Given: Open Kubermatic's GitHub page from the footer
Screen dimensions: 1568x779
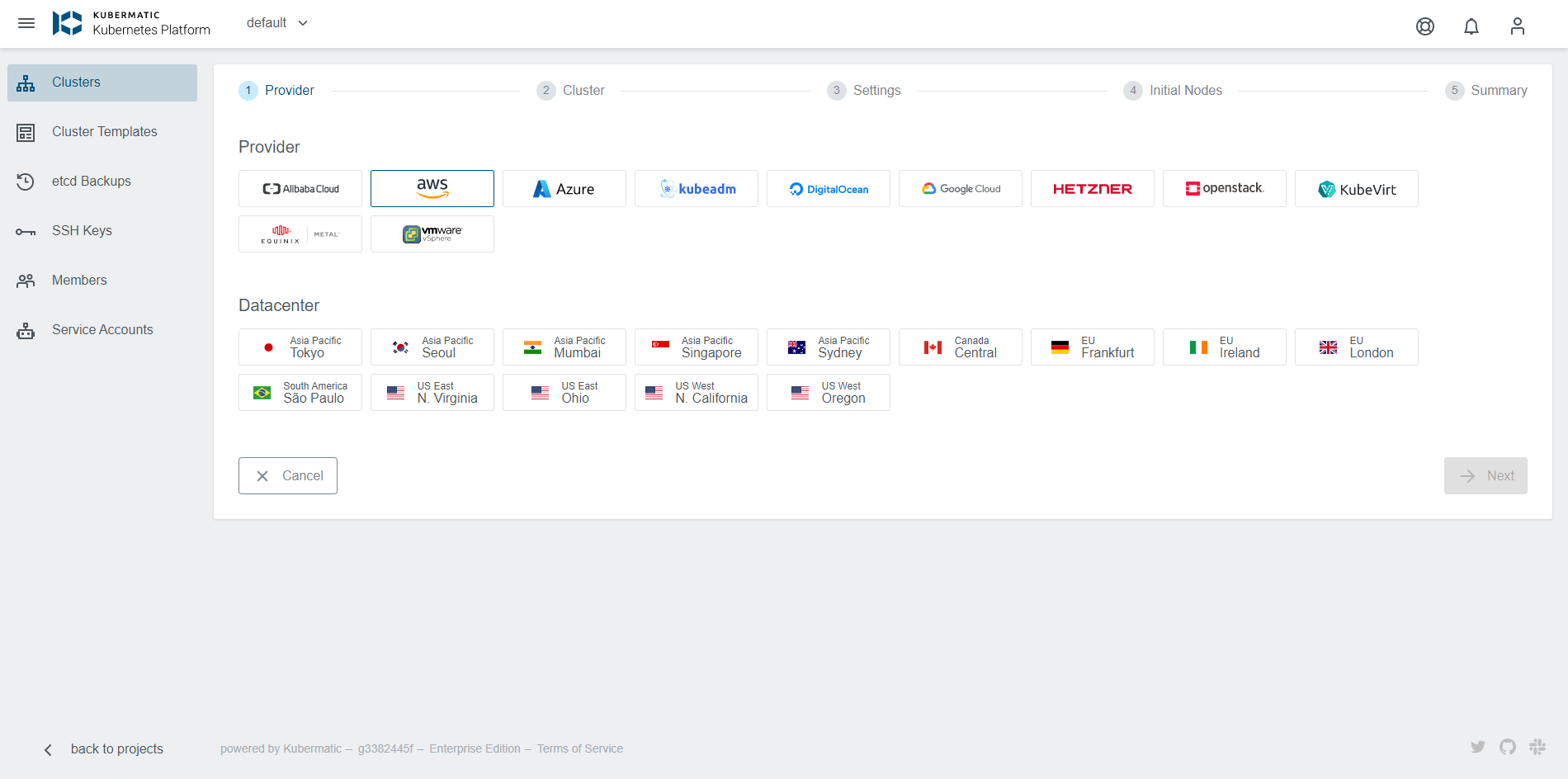Looking at the screenshot, I should tap(1509, 747).
